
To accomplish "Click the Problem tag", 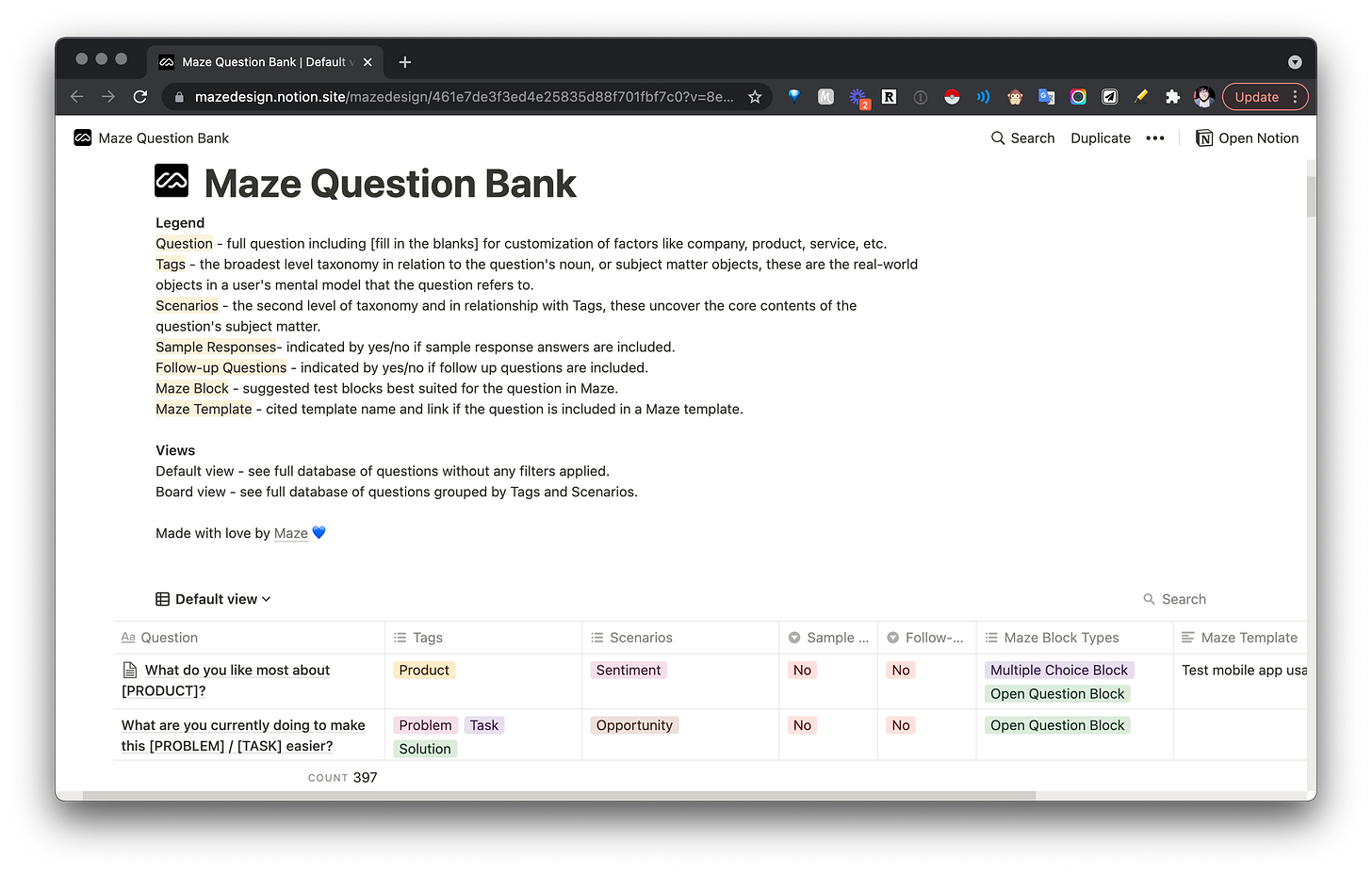I will pos(425,725).
